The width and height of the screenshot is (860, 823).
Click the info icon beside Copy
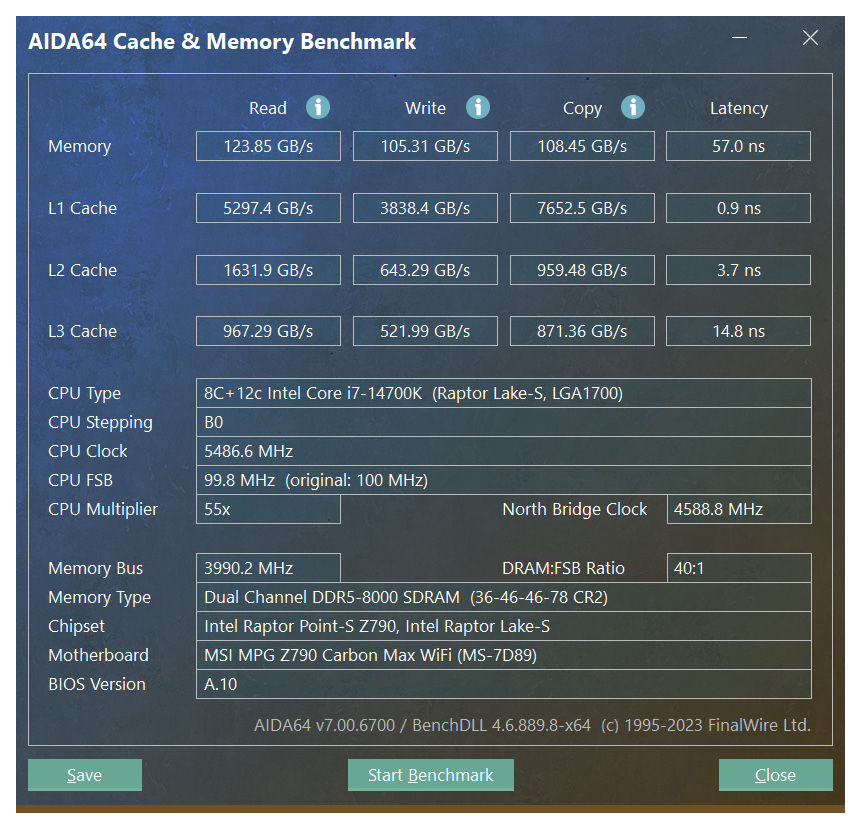click(x=632, y=107)
